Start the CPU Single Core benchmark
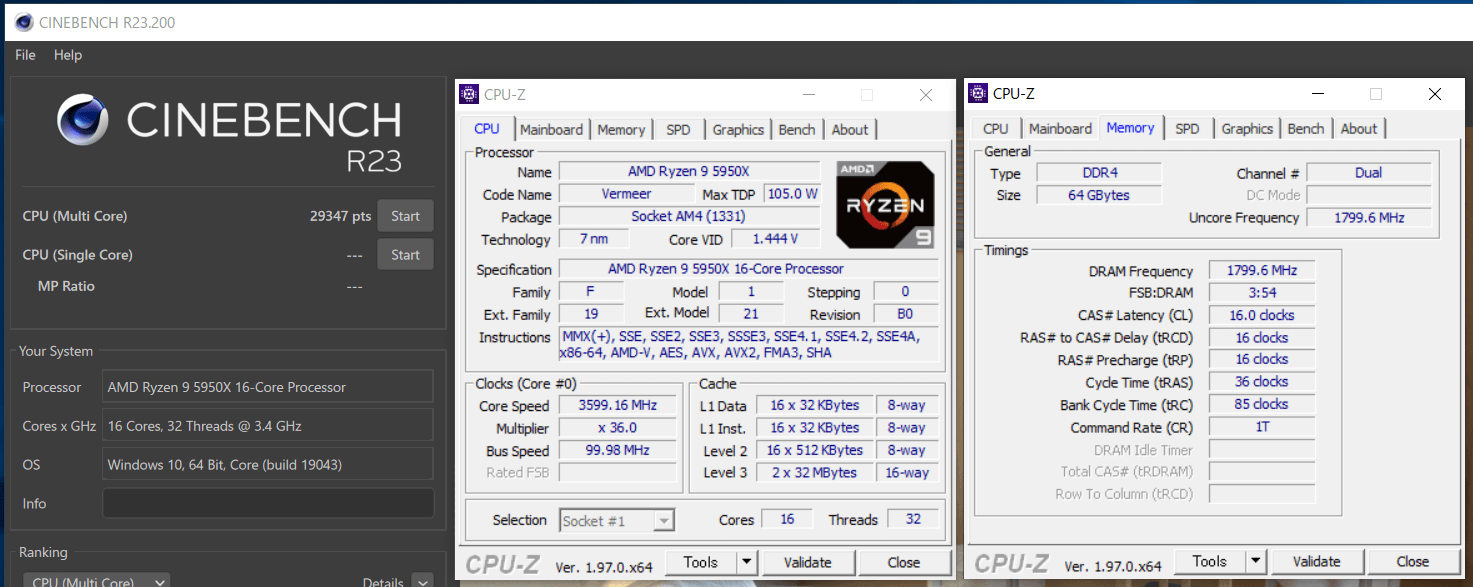The height and width of the screenshot is (587, 1473). pos(405,255)
